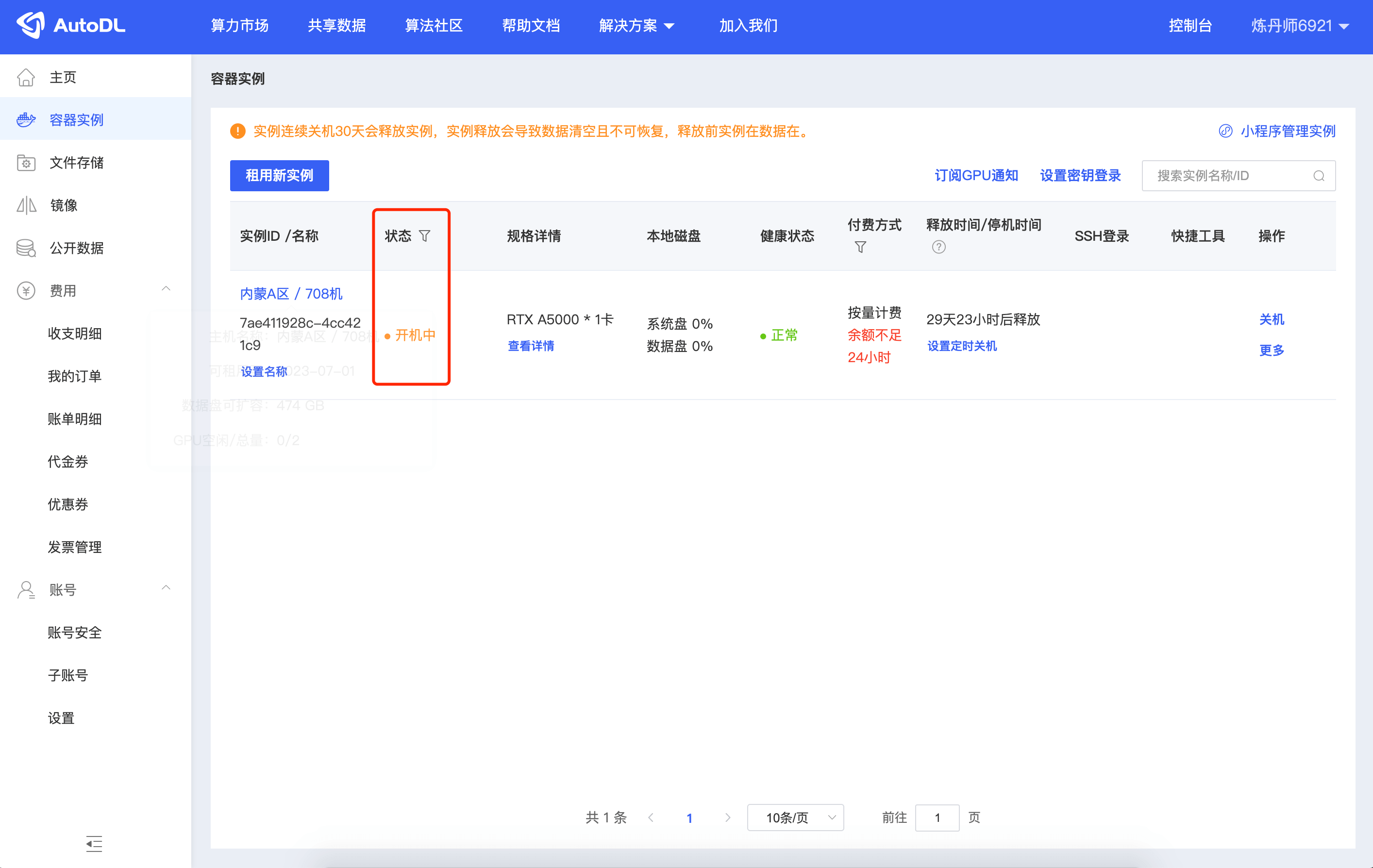Click the orange warning notice icon
The width and height of the screenshot is (1373, 868).
238,131
